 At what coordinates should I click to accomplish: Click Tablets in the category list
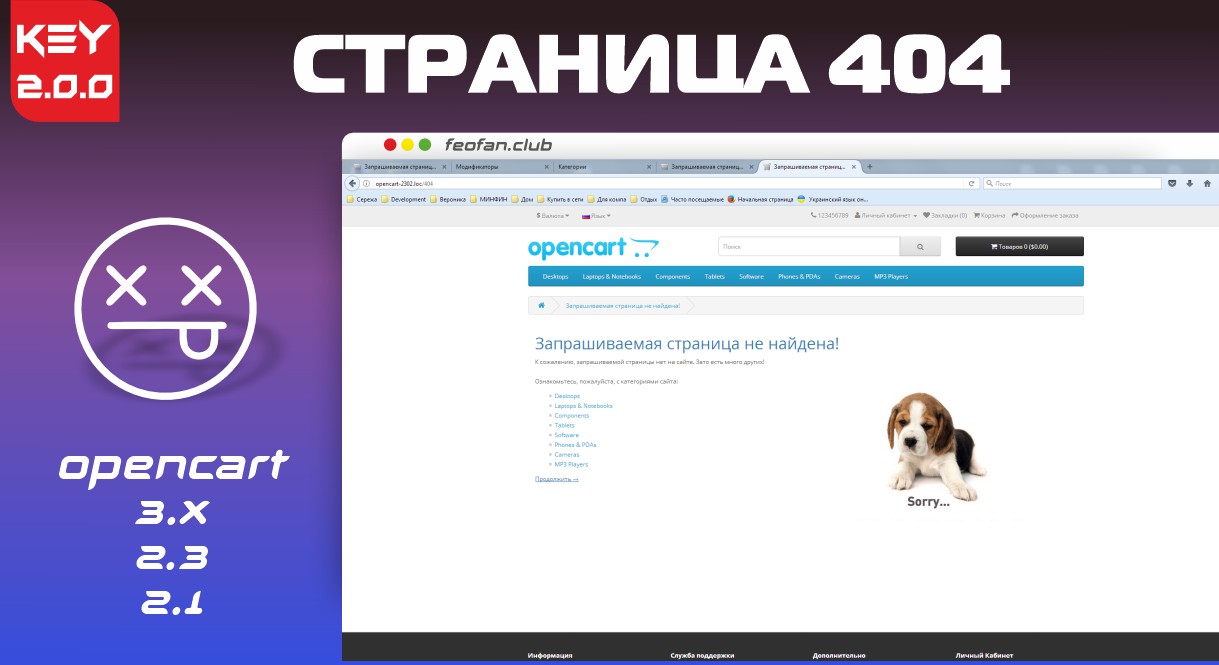564,425
